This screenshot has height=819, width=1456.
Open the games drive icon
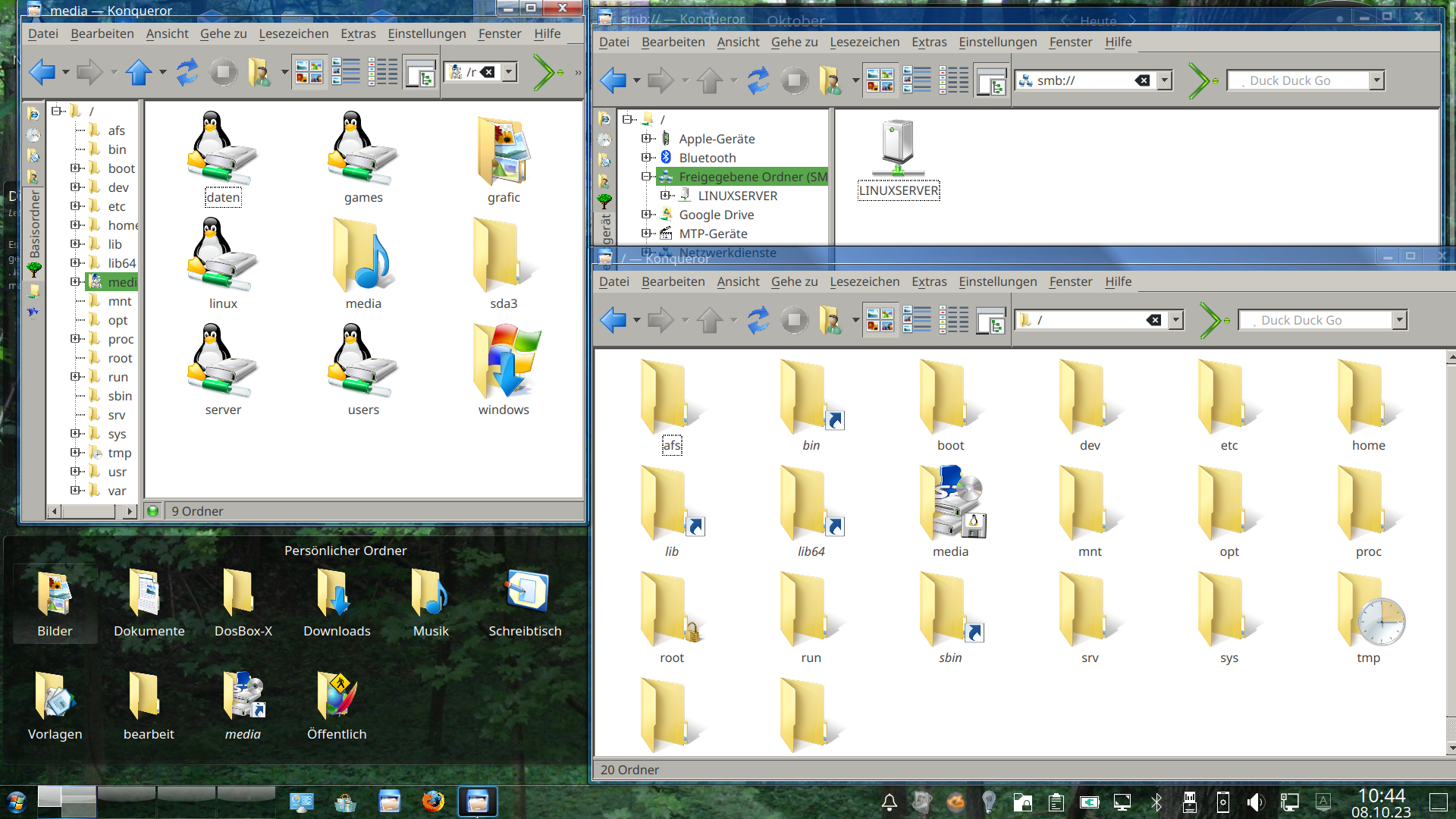(x=363, y=158)
